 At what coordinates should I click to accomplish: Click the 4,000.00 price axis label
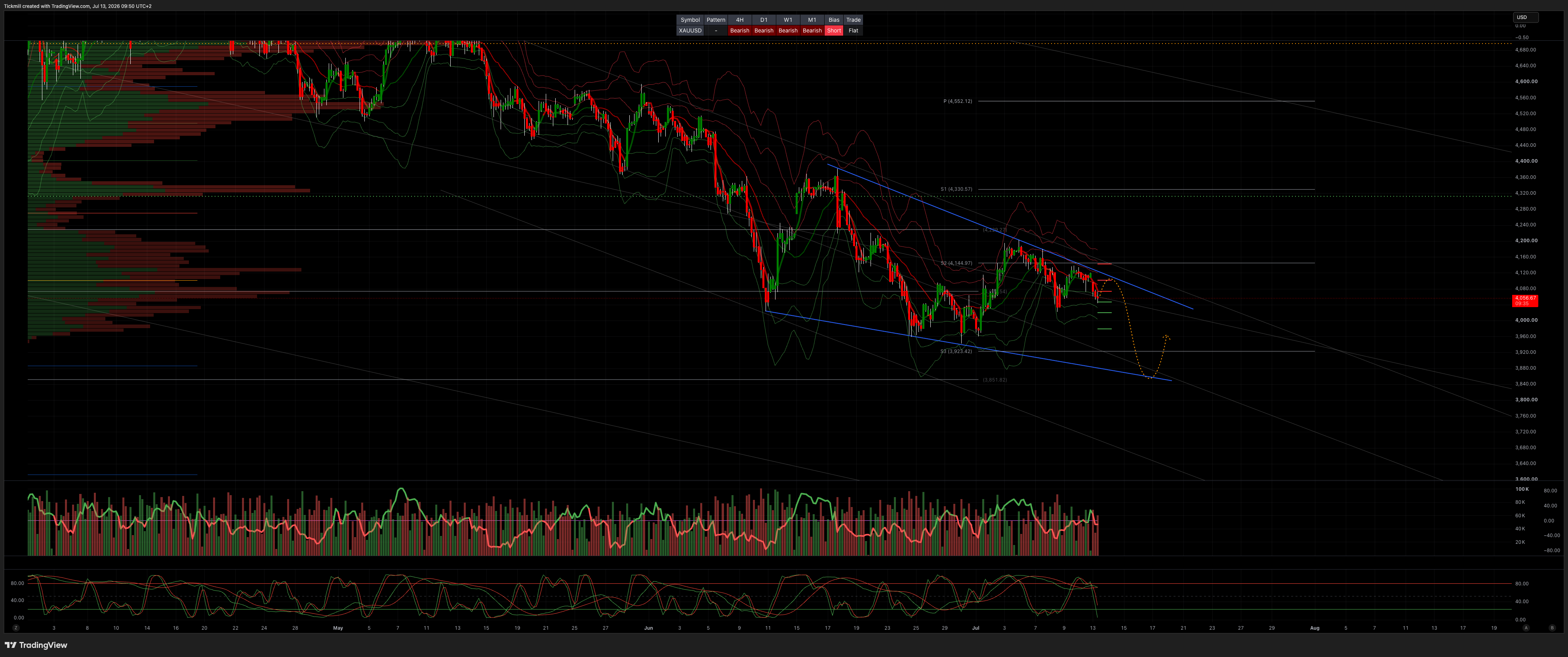click(1526, 320)
